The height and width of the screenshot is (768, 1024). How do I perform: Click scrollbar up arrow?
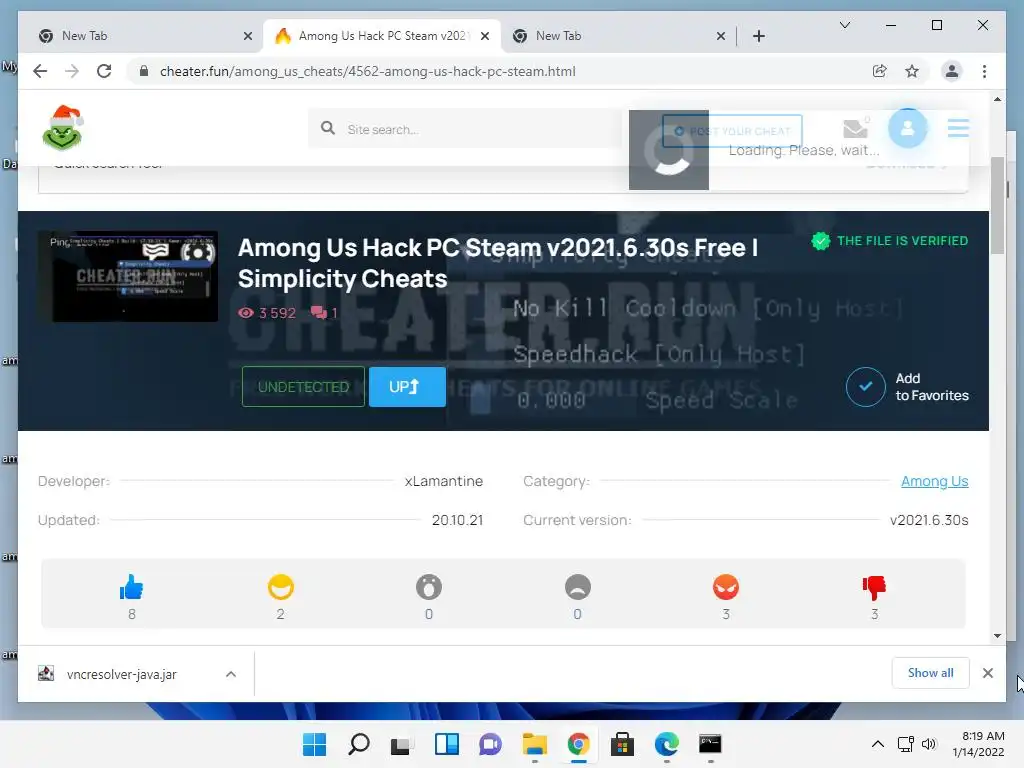997,99
